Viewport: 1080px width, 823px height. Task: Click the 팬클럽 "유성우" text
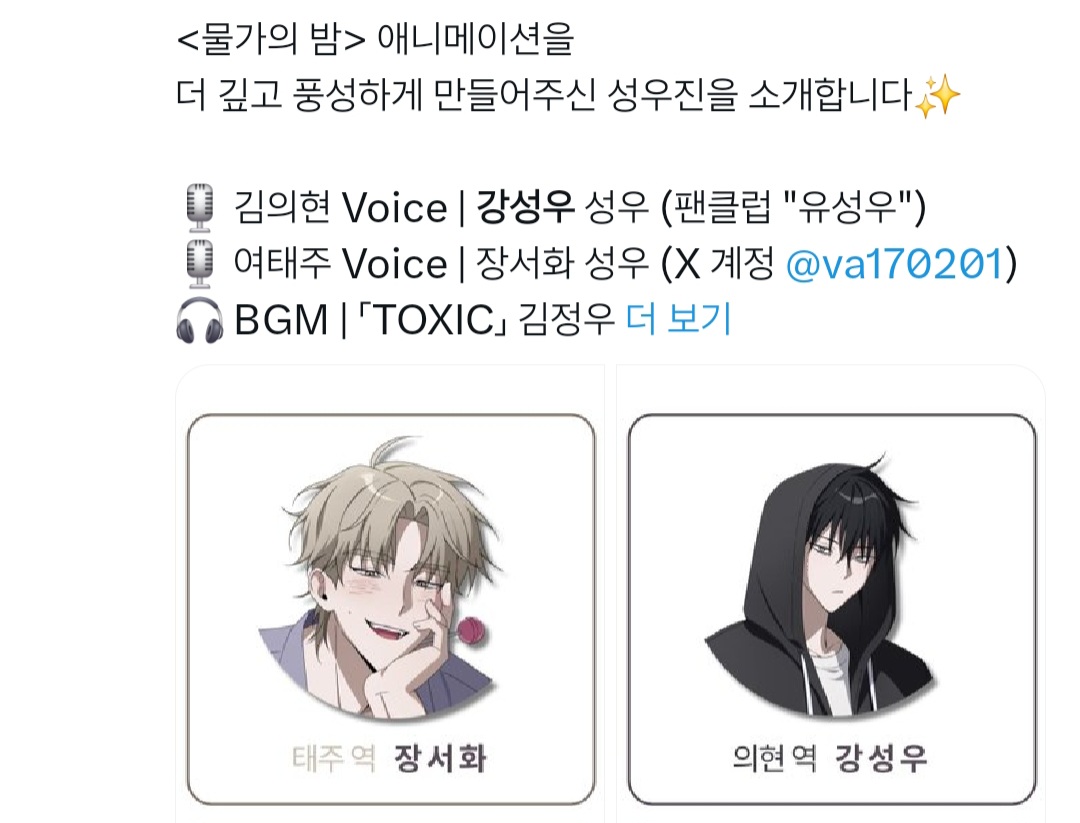pyautogui.click(x=793, y=207)
